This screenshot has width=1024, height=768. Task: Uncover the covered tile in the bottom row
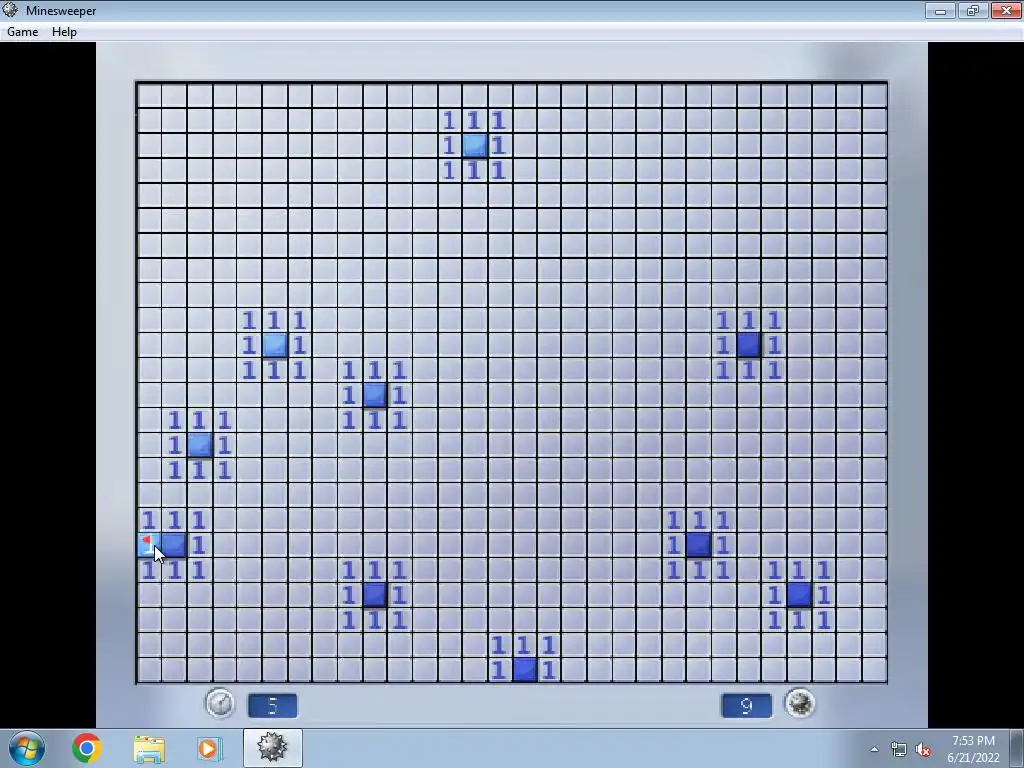point(524,670)
